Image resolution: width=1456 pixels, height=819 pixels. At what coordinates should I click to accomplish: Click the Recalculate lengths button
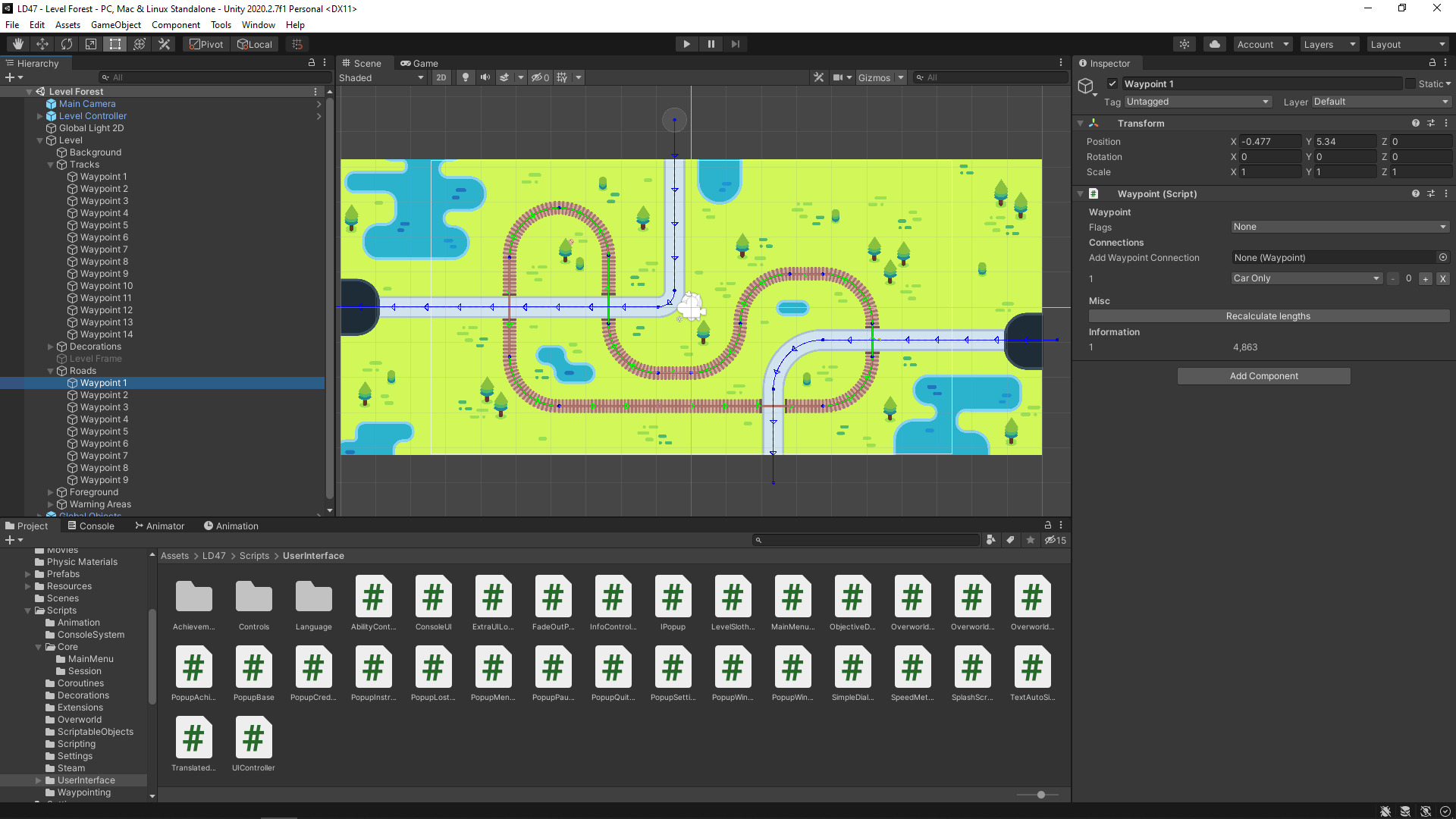tap(1269, 316)
